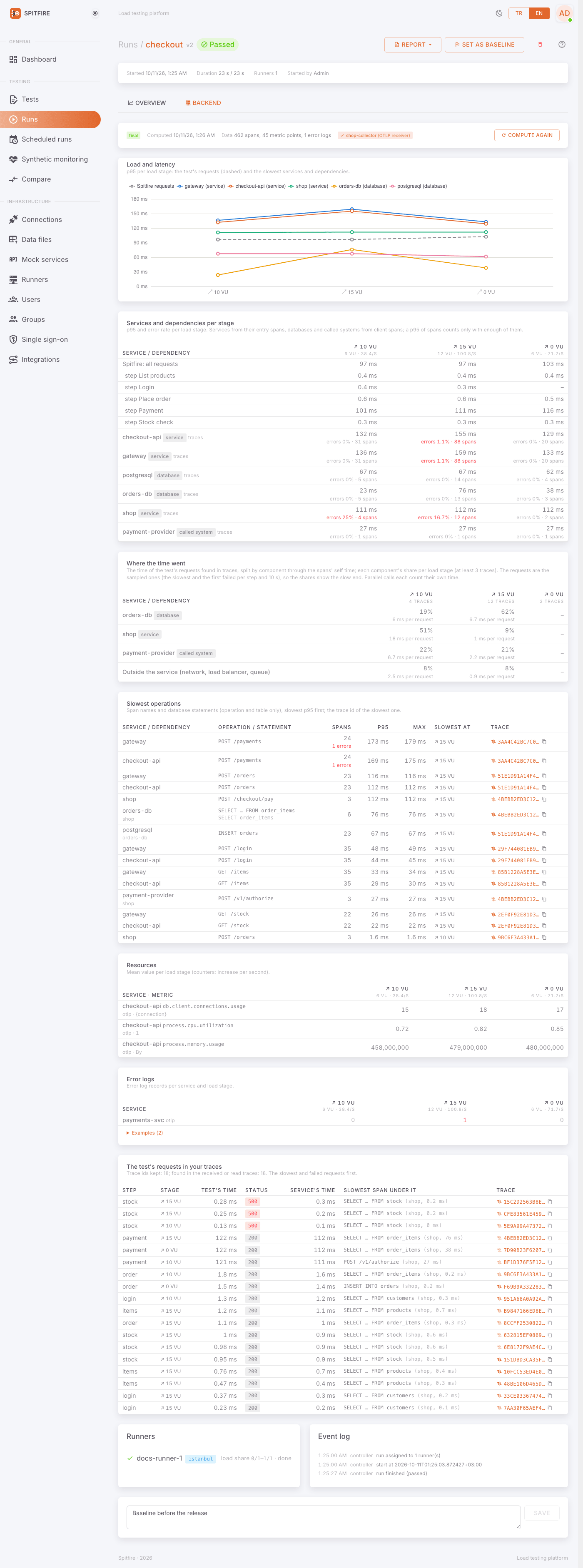Copy trace id in postgresql INSERT orders row
Image resolution: width=583 pixels, height=1568 pixels.
pos(544,834)
